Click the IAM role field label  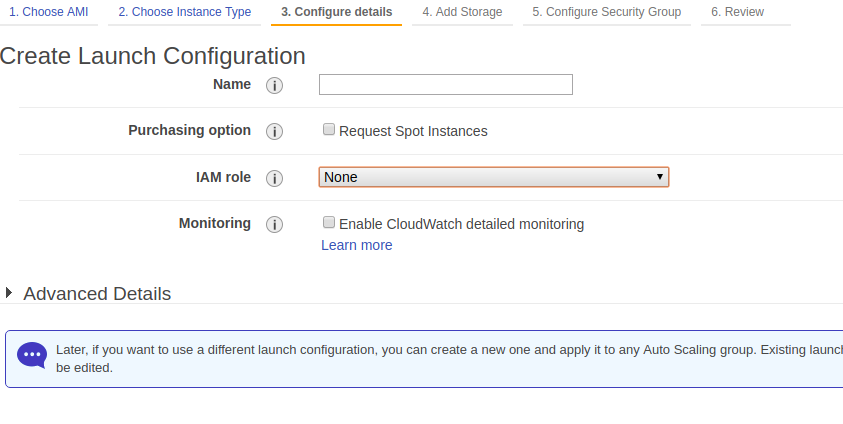click(x=223, y=177)
